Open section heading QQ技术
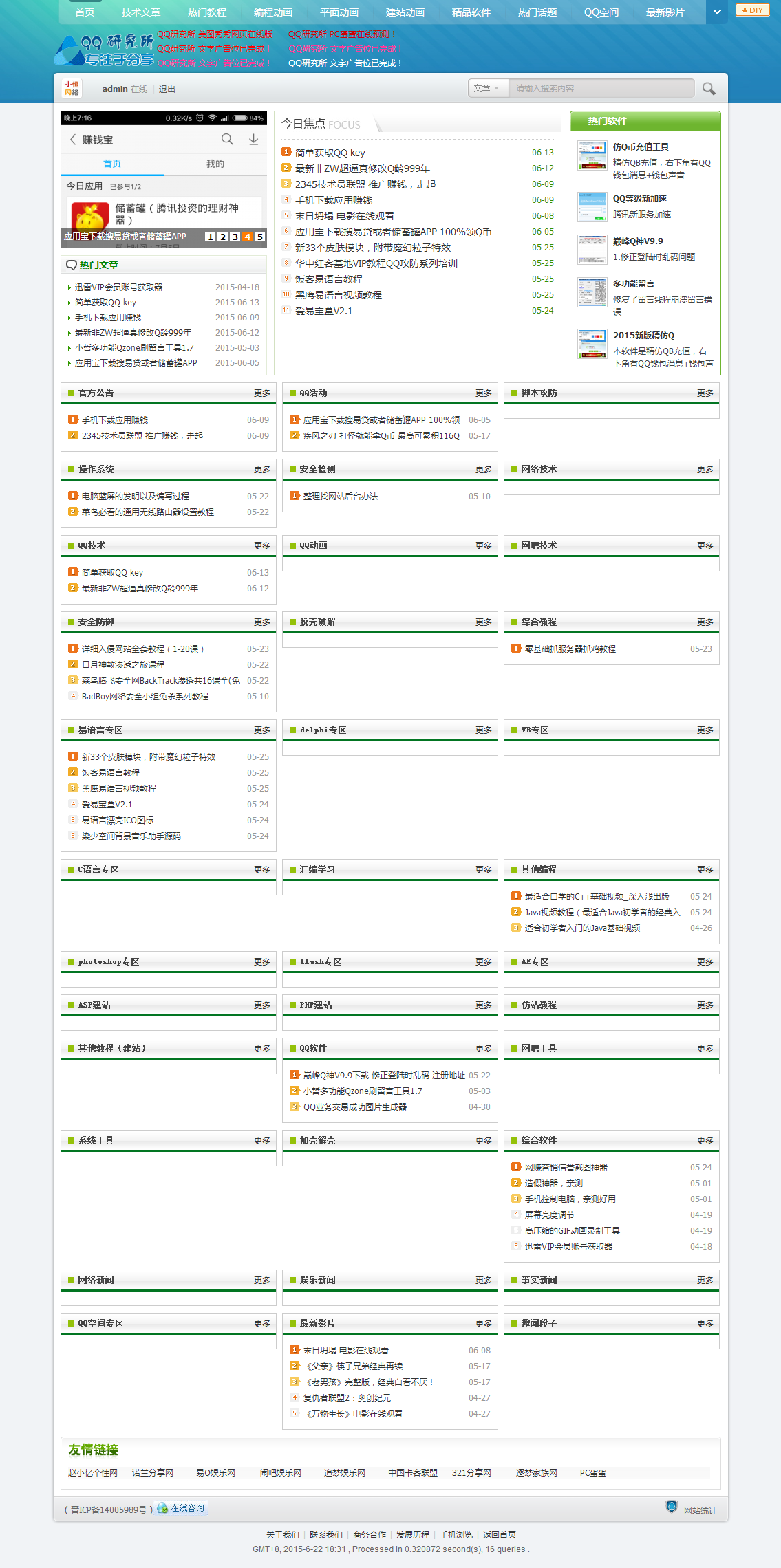This screenshot has width=781, height=1568. pos(92,546)
